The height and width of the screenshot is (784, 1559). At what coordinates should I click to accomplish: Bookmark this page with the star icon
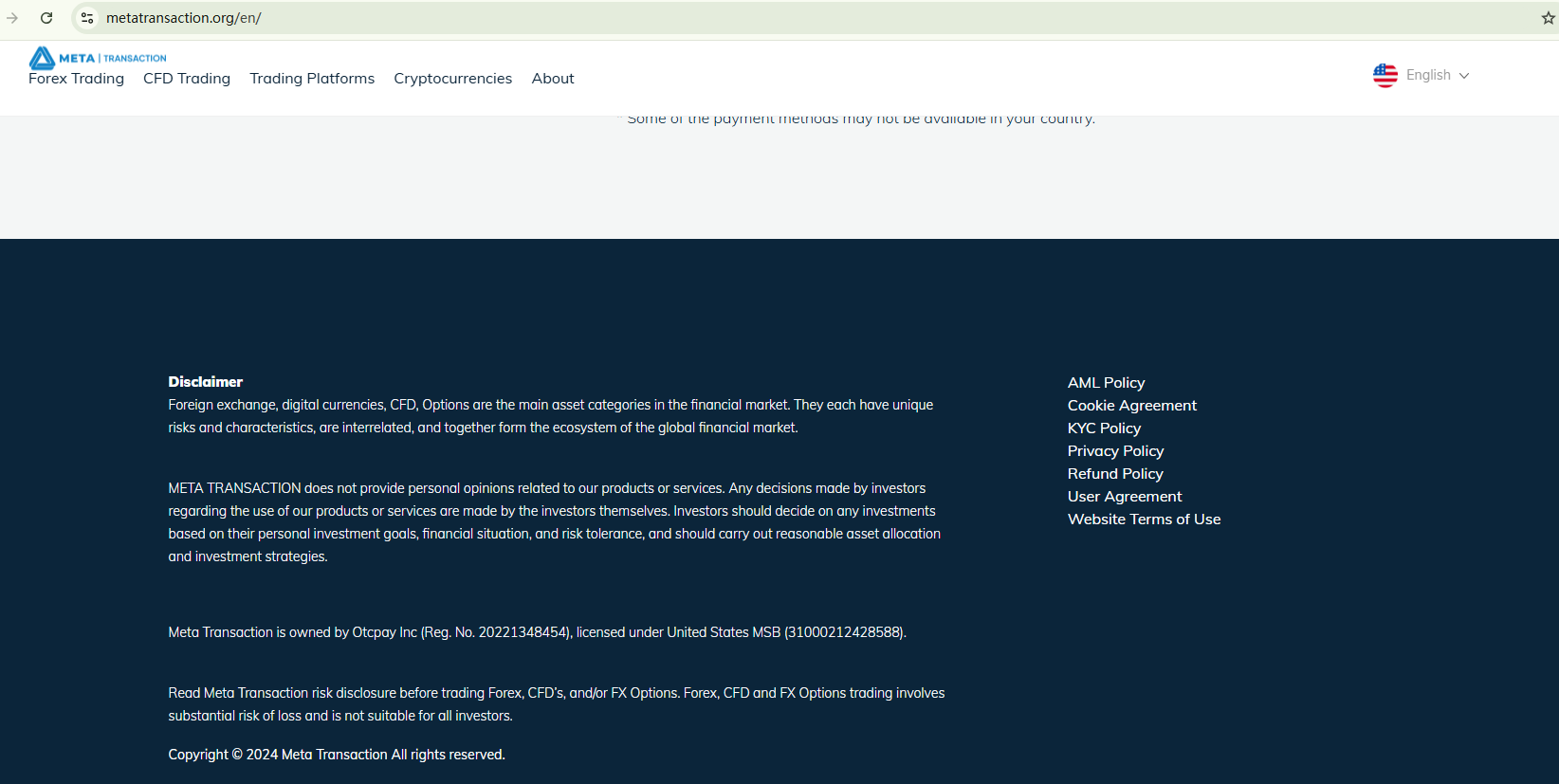coord(1548,18)
